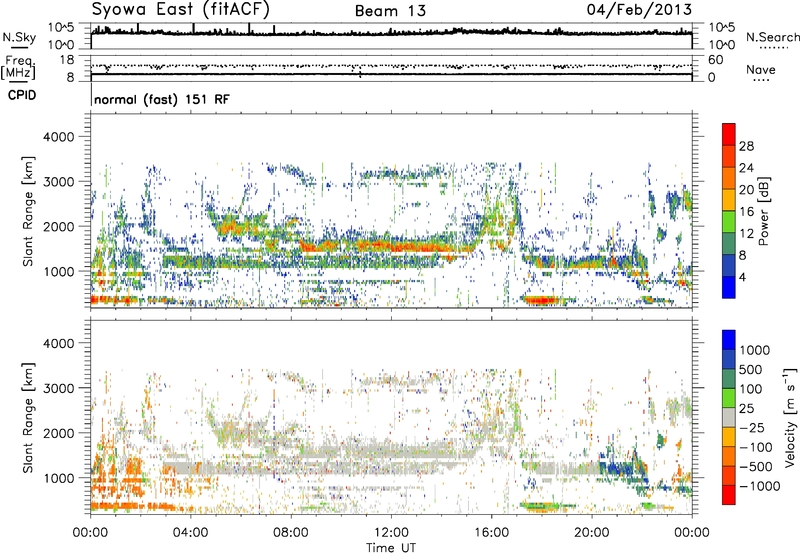Click the "12:00" time axis tick label
This screenshot has height=554, width=800.
(x=391, y=532)
